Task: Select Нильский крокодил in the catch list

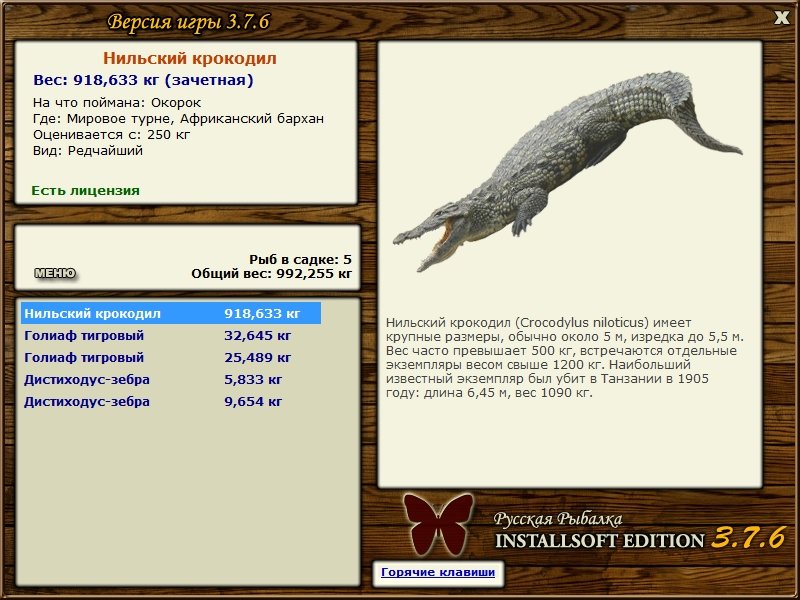Action: [x=171, y=313]
